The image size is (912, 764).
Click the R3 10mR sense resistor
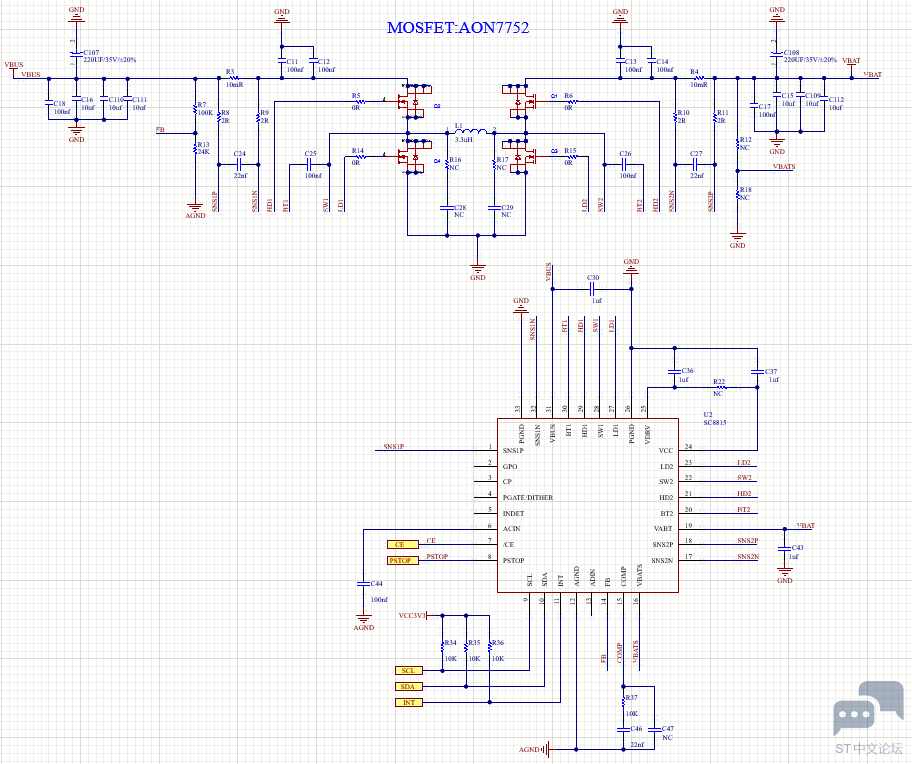(233, 79)
